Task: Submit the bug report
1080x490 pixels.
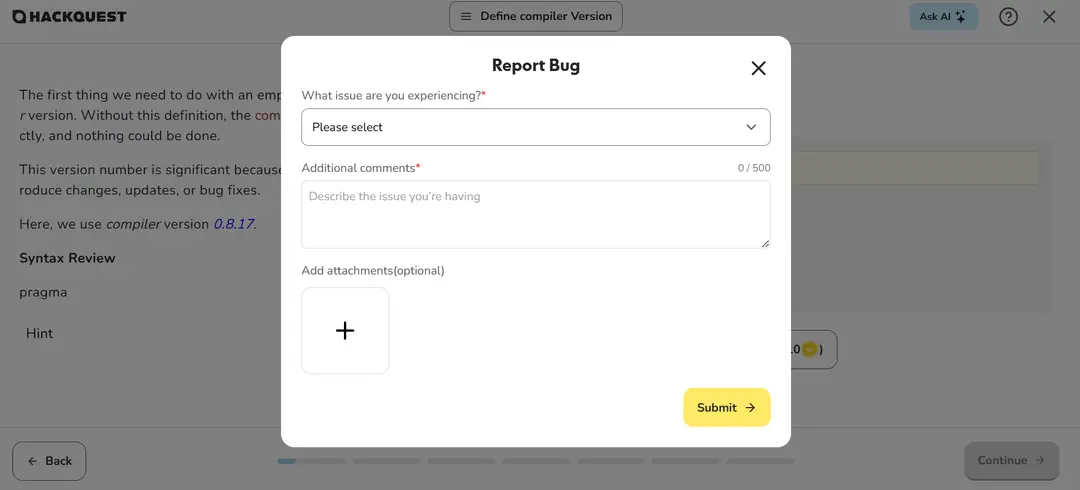Action: pos(726,407)
